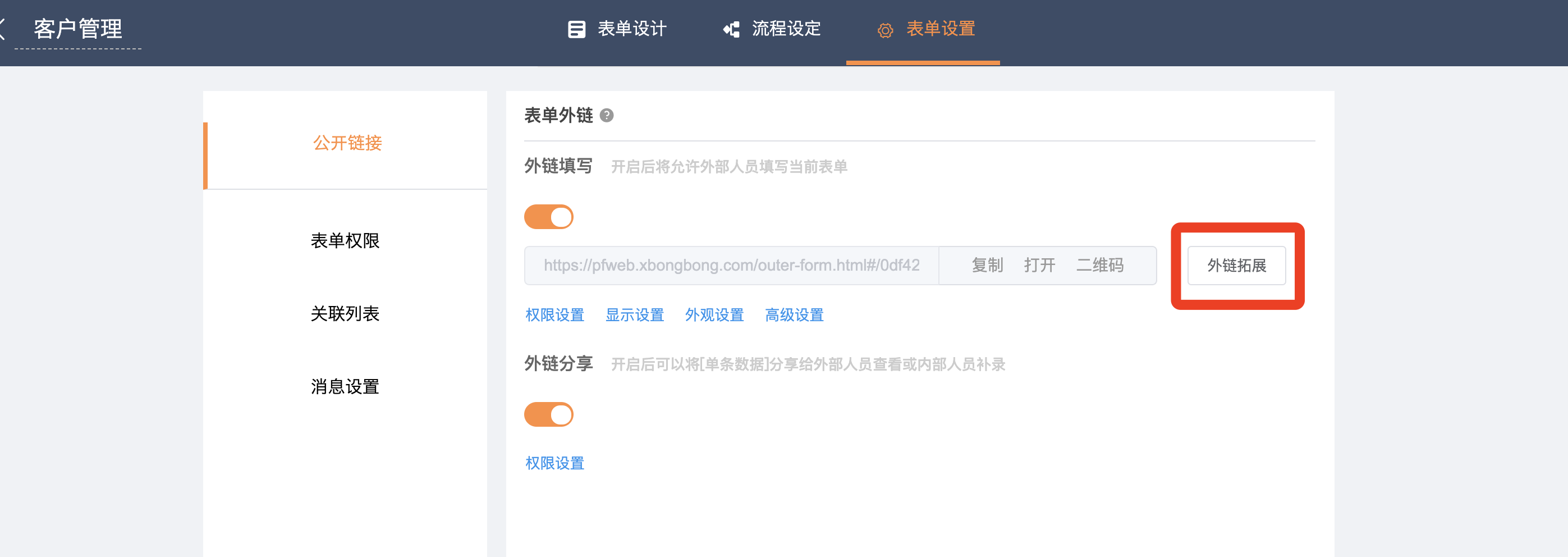Switch to the 表单设计 tab

tap(631, 29)
